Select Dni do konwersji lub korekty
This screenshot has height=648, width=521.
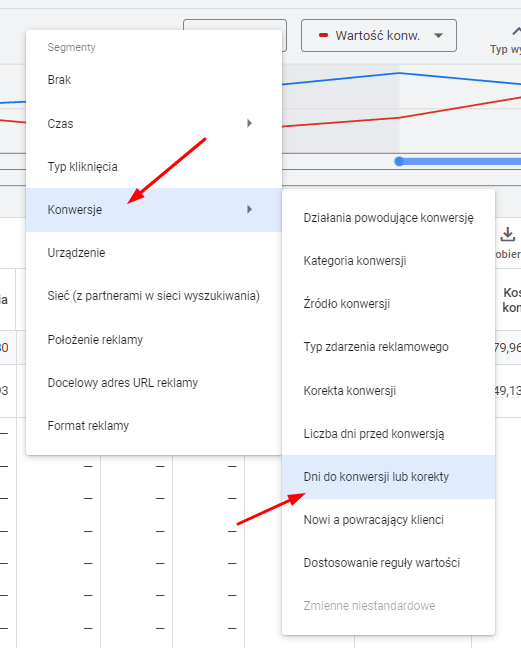(x=388, y=477)
